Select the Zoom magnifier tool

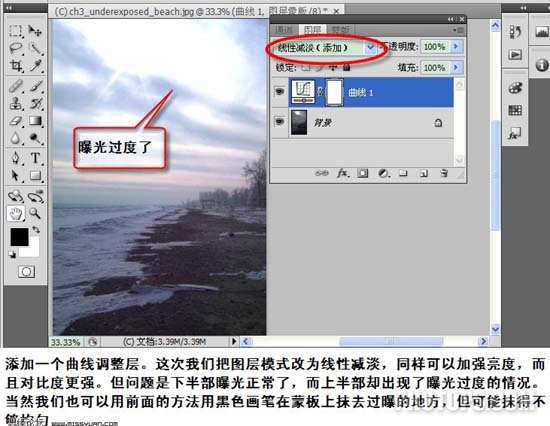[35, 213]
